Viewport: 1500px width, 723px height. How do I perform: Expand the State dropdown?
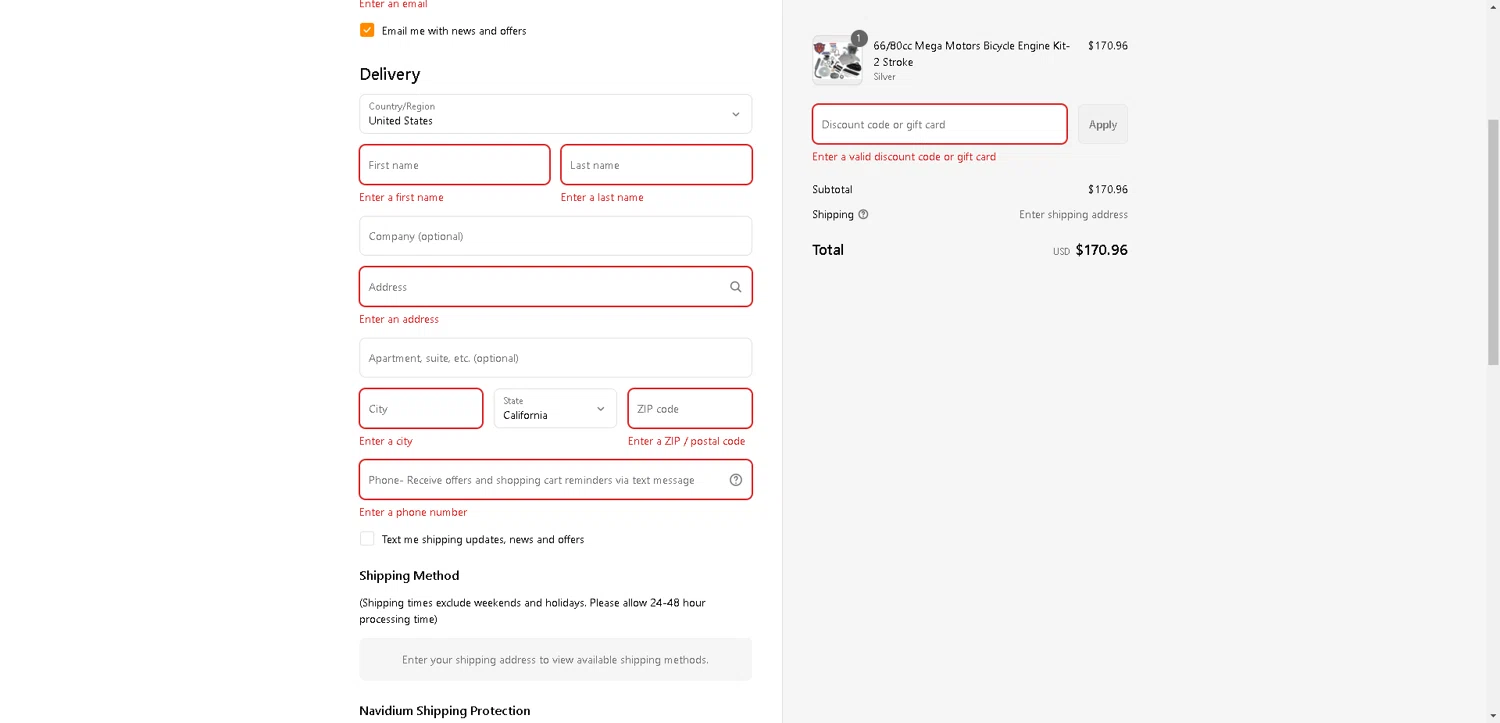tap(555, 409)
